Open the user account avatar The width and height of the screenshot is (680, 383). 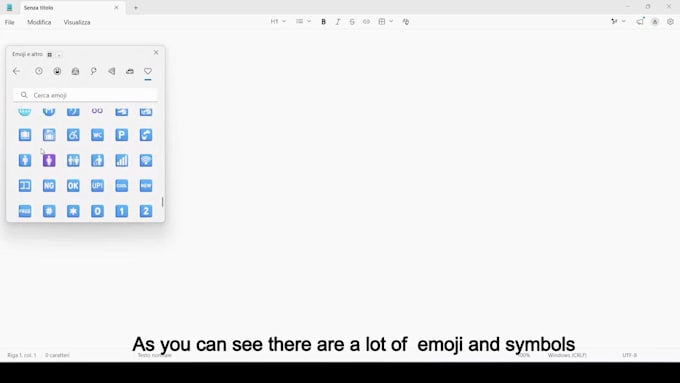click(x=655, y=22)
